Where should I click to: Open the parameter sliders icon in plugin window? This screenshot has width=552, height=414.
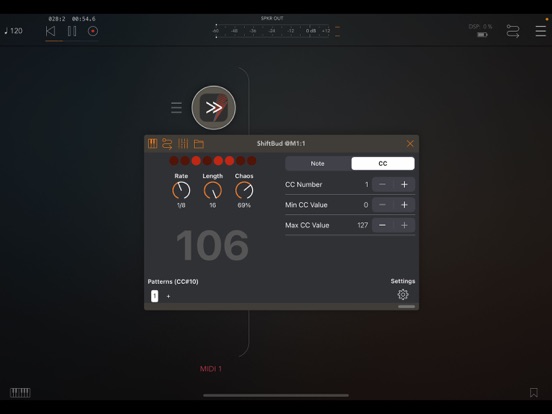pyautogui.click(x=183, y=144)
